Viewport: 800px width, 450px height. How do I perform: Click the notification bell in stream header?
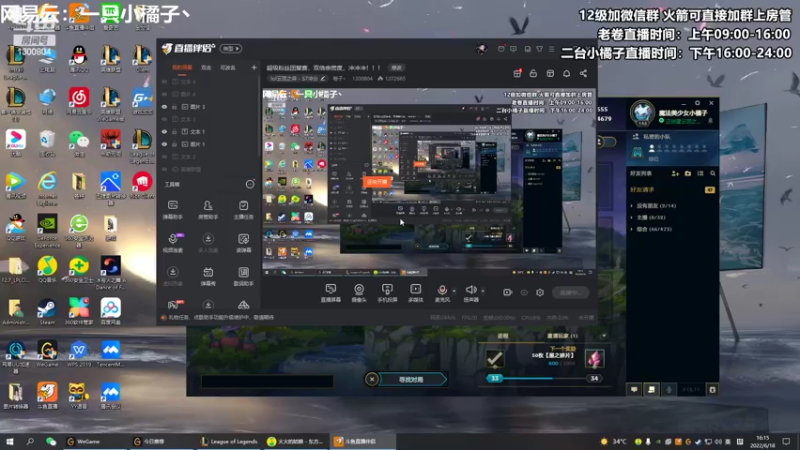tap(566, 73)
